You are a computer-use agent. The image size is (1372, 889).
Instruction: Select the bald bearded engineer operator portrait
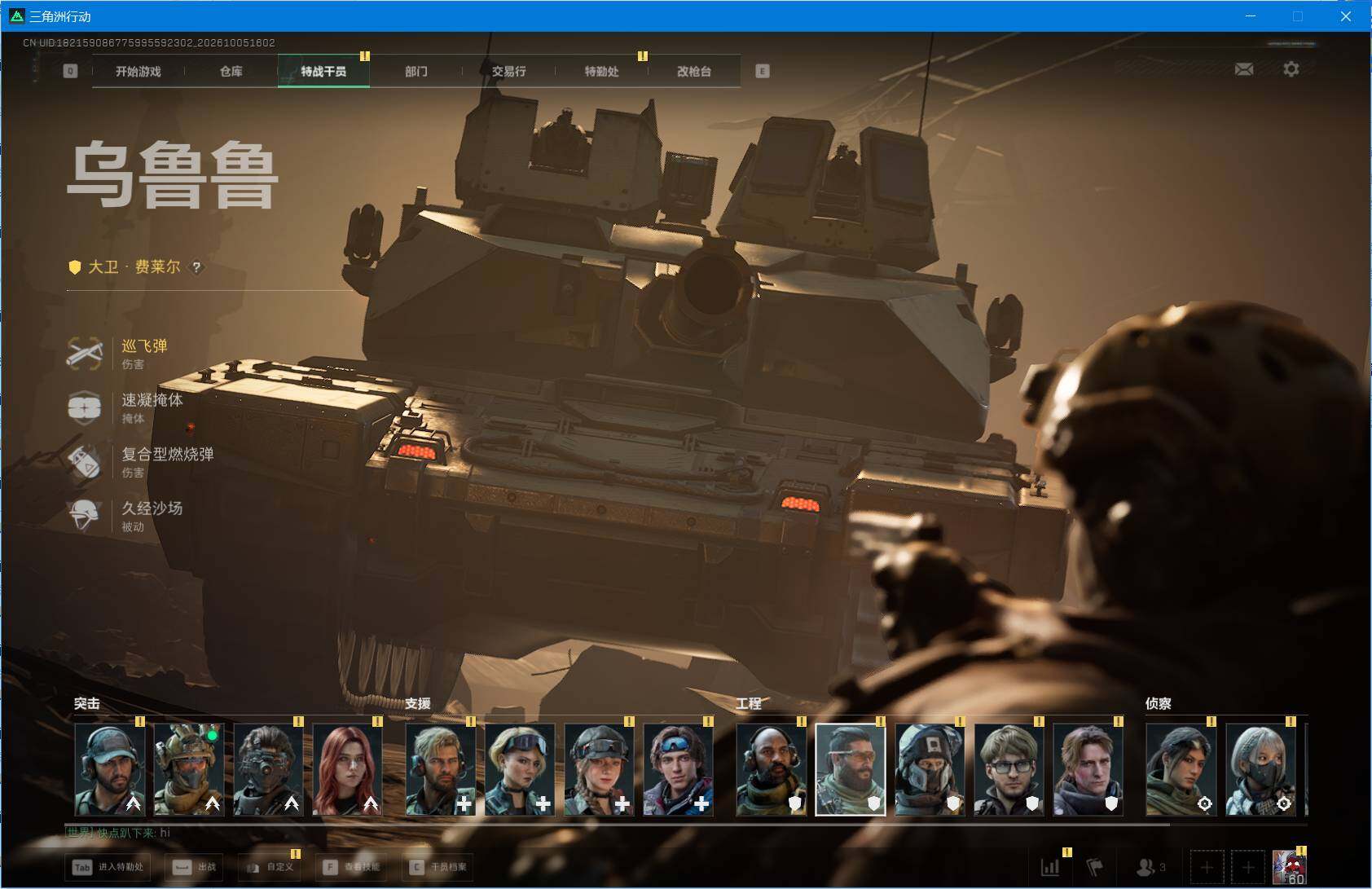pyautogui.click(x=772, y=770)
